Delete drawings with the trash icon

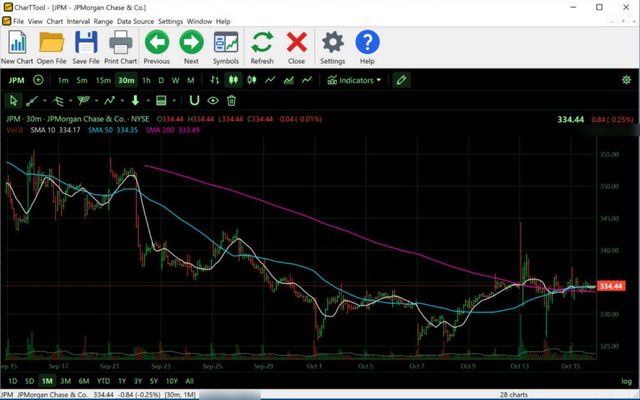pos(231,100)
